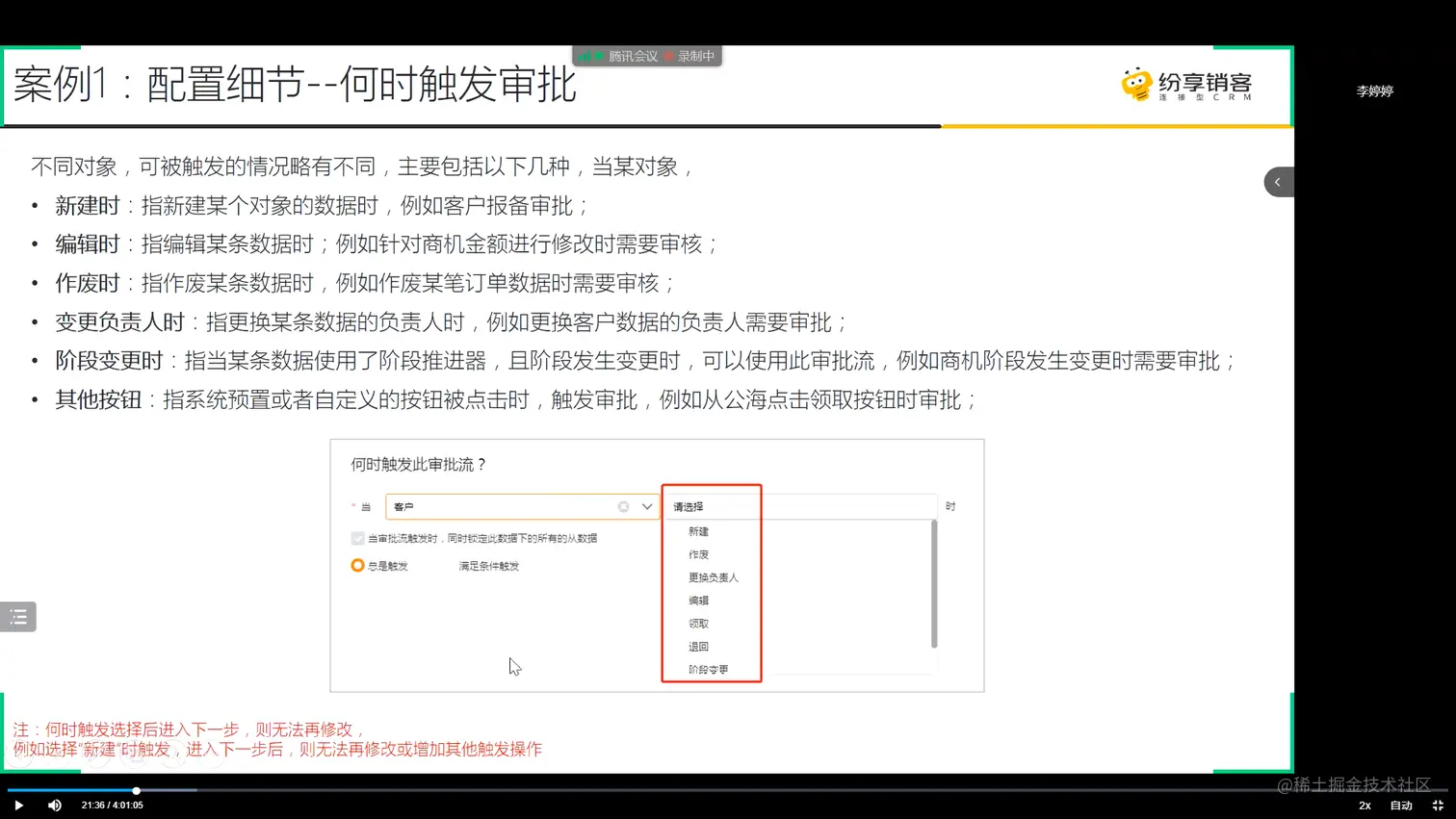Open the chapter list icon on the left edge
Image resolution: width=1456 pixels, height=819 pixels.
tap(18, 617)
